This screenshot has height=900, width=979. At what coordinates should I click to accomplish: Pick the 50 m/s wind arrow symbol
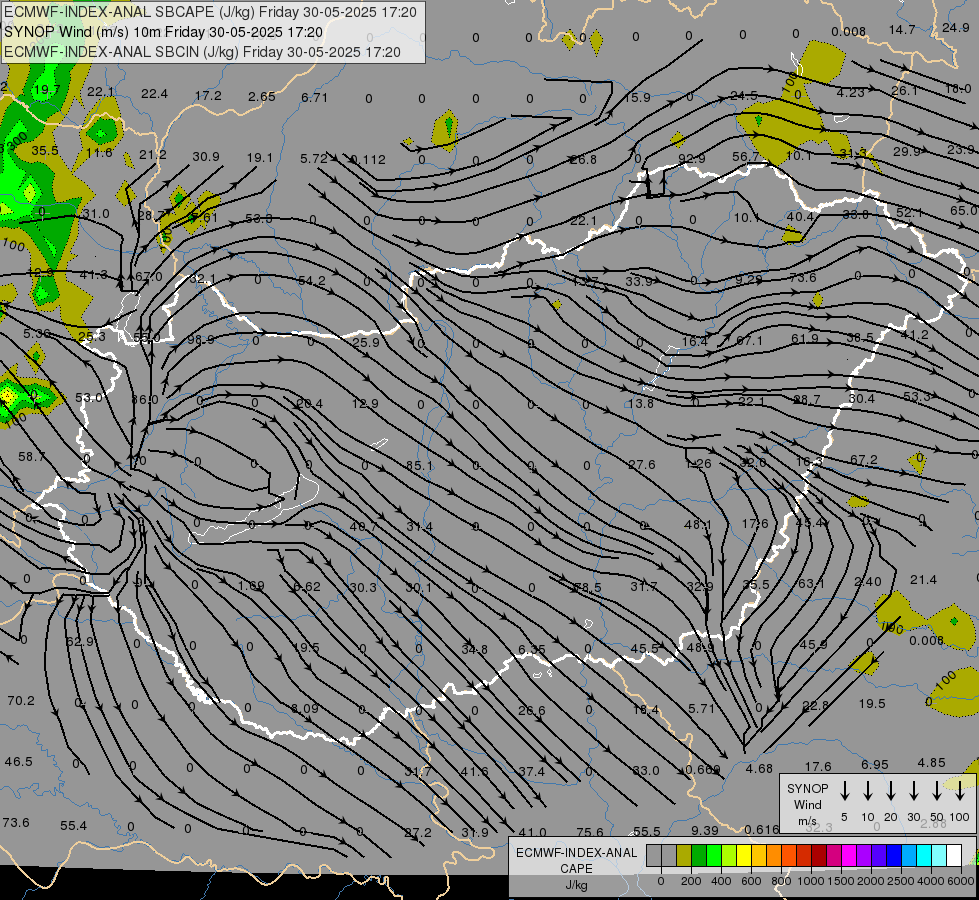tap(937, 791)
